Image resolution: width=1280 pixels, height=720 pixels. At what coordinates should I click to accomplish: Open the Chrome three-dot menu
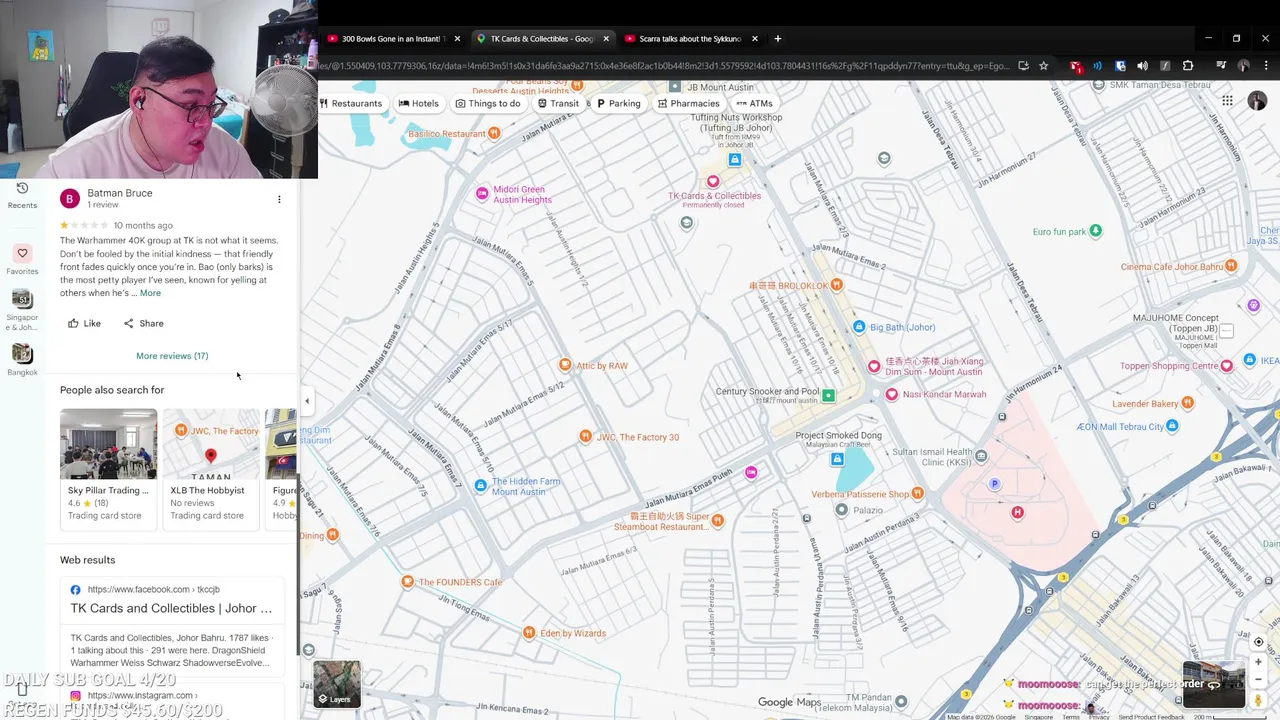pos(1266,66)
